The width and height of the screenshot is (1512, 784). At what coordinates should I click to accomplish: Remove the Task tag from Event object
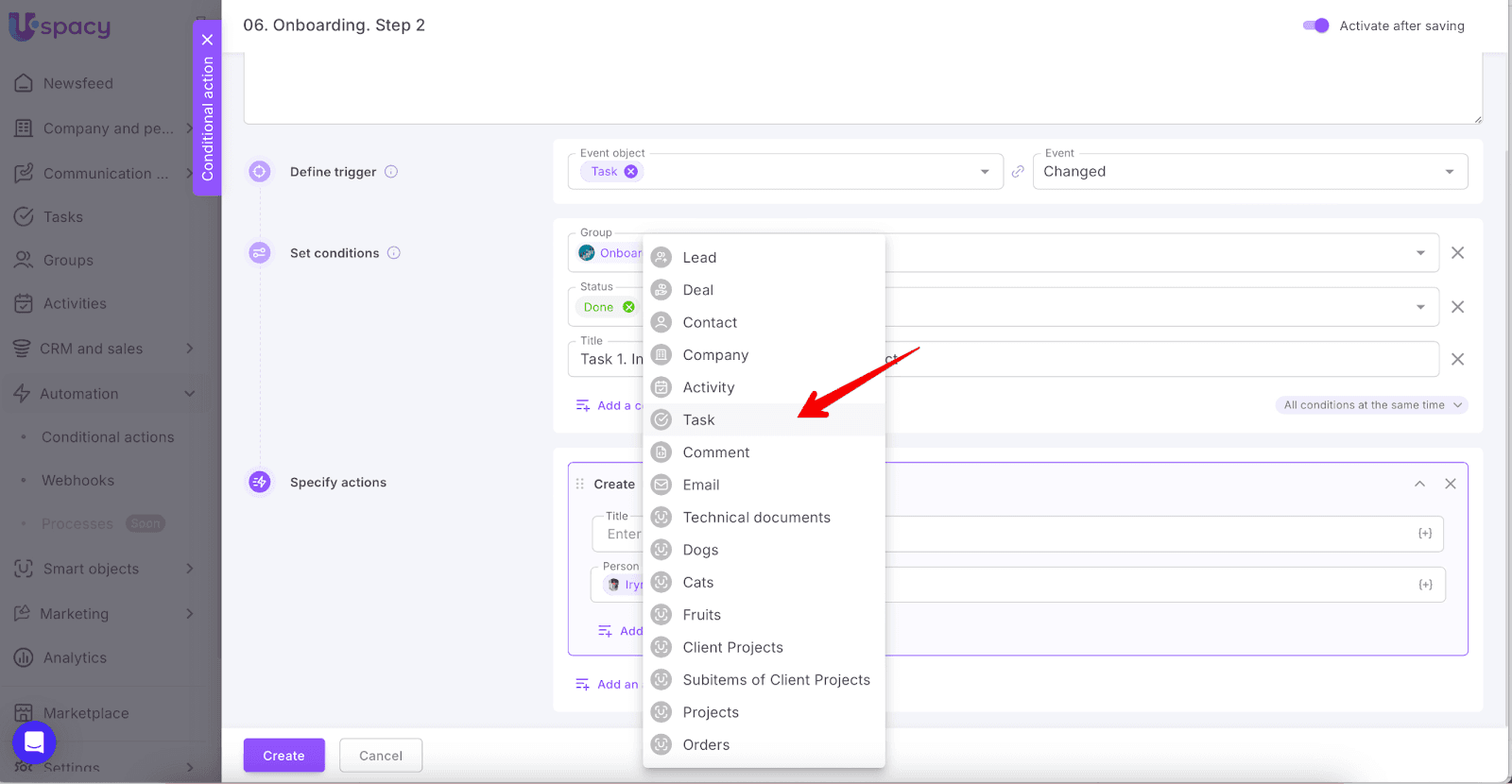pyautogui.click(x=630, y=172)
